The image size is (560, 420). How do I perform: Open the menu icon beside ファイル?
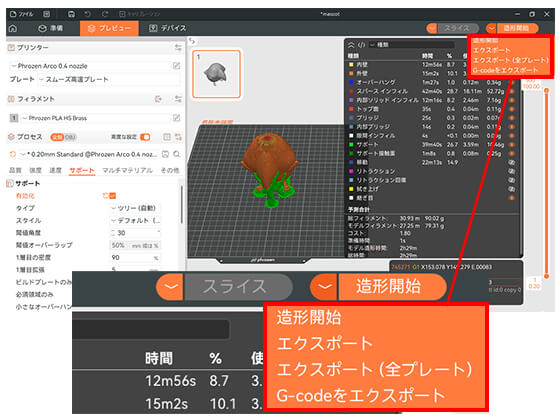(x=47, y=14)
